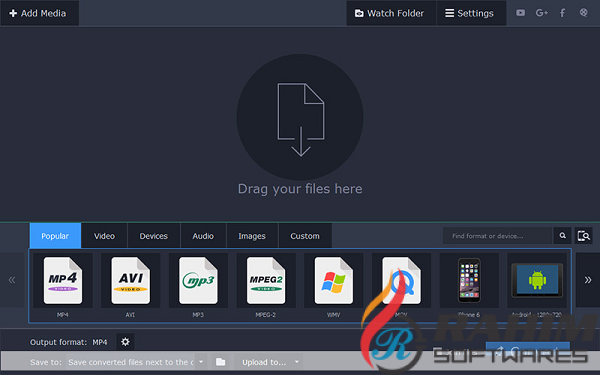Open the Settings menu

pos(471,13)
